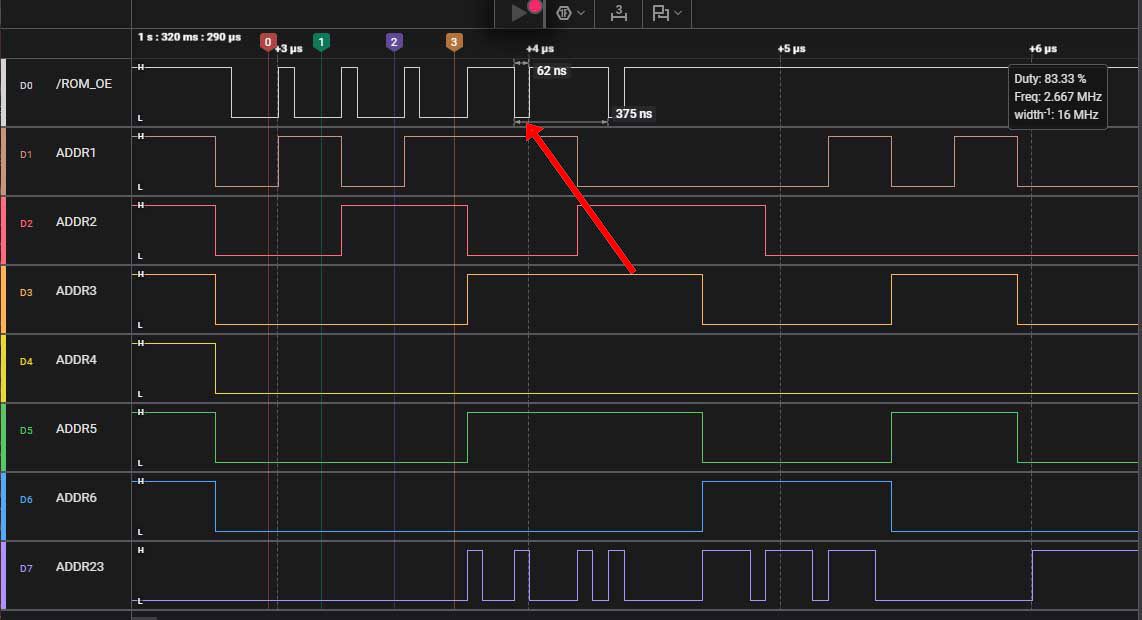Select purple timing marker 2
The image size is (1142, 620).
[394, 42]
